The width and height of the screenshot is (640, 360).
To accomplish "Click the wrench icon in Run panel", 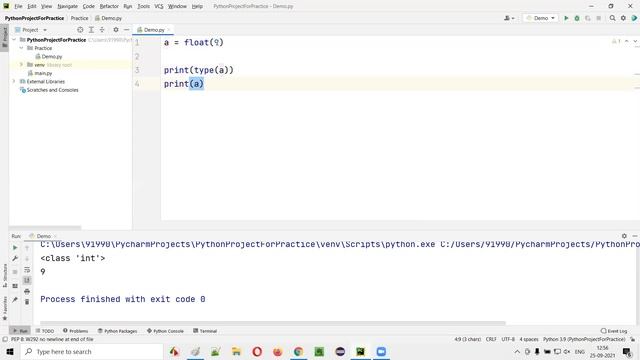I will (15, 258).
